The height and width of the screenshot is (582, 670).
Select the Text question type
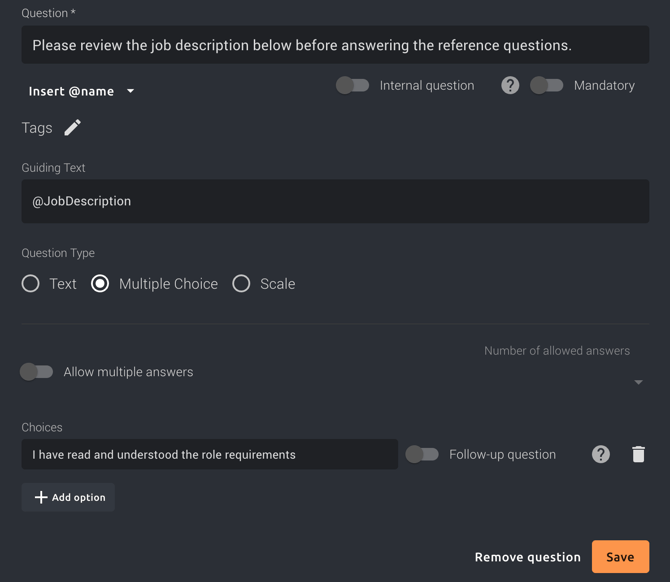[x=30, y=284]
